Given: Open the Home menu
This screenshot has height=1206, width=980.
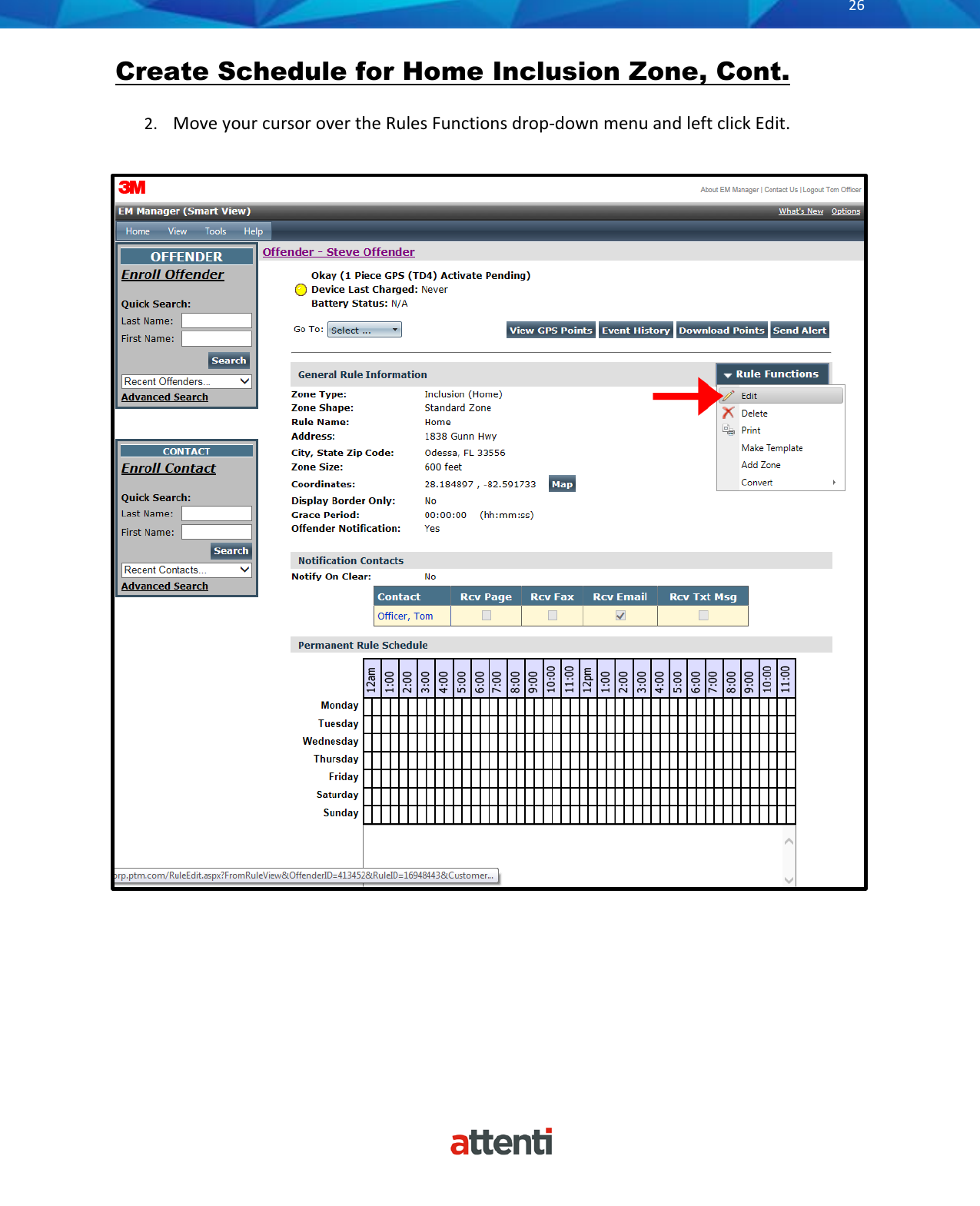Looking at the screenshot, I should pos(138,231).
